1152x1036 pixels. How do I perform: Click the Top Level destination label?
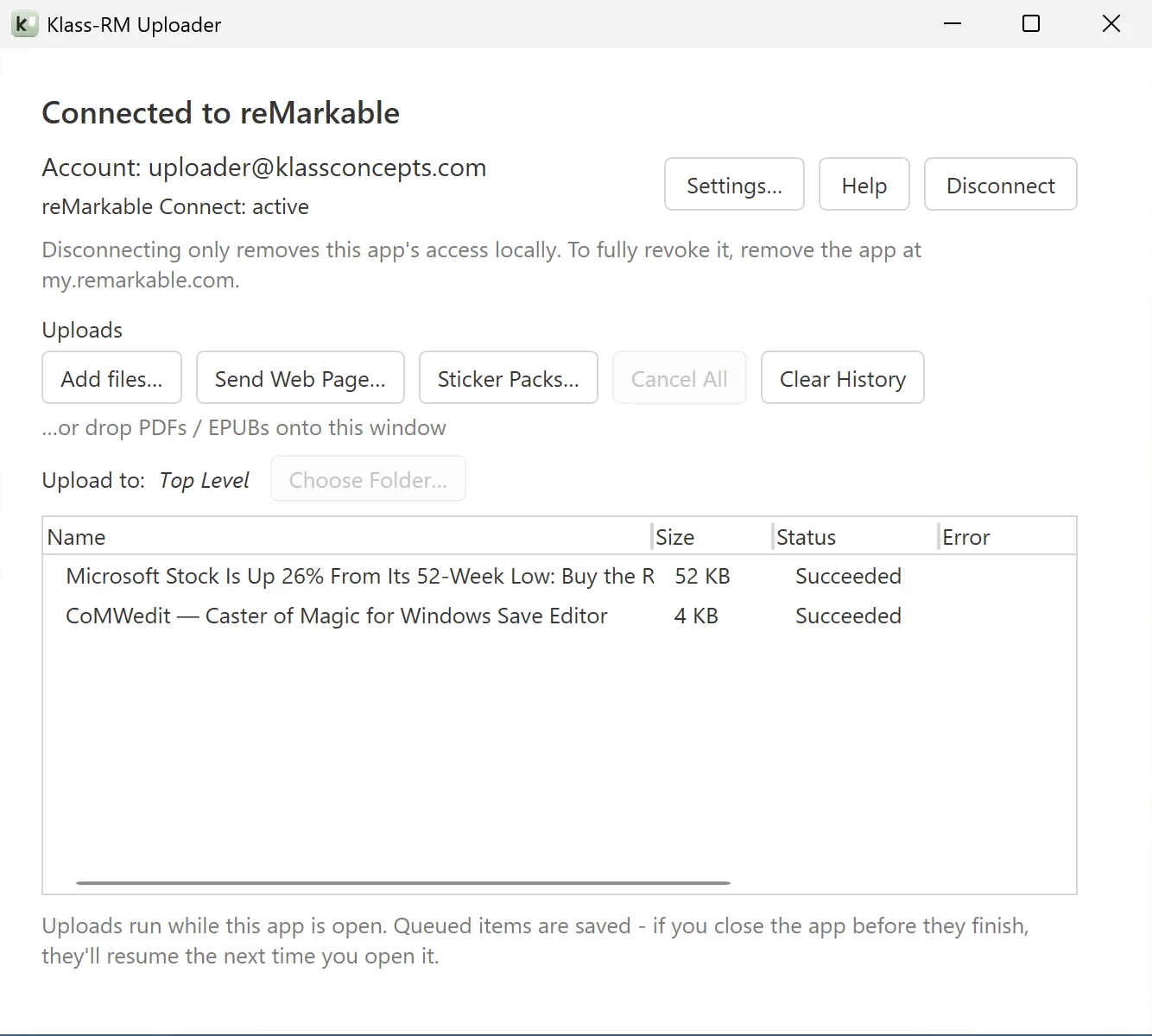click(204, 480)
